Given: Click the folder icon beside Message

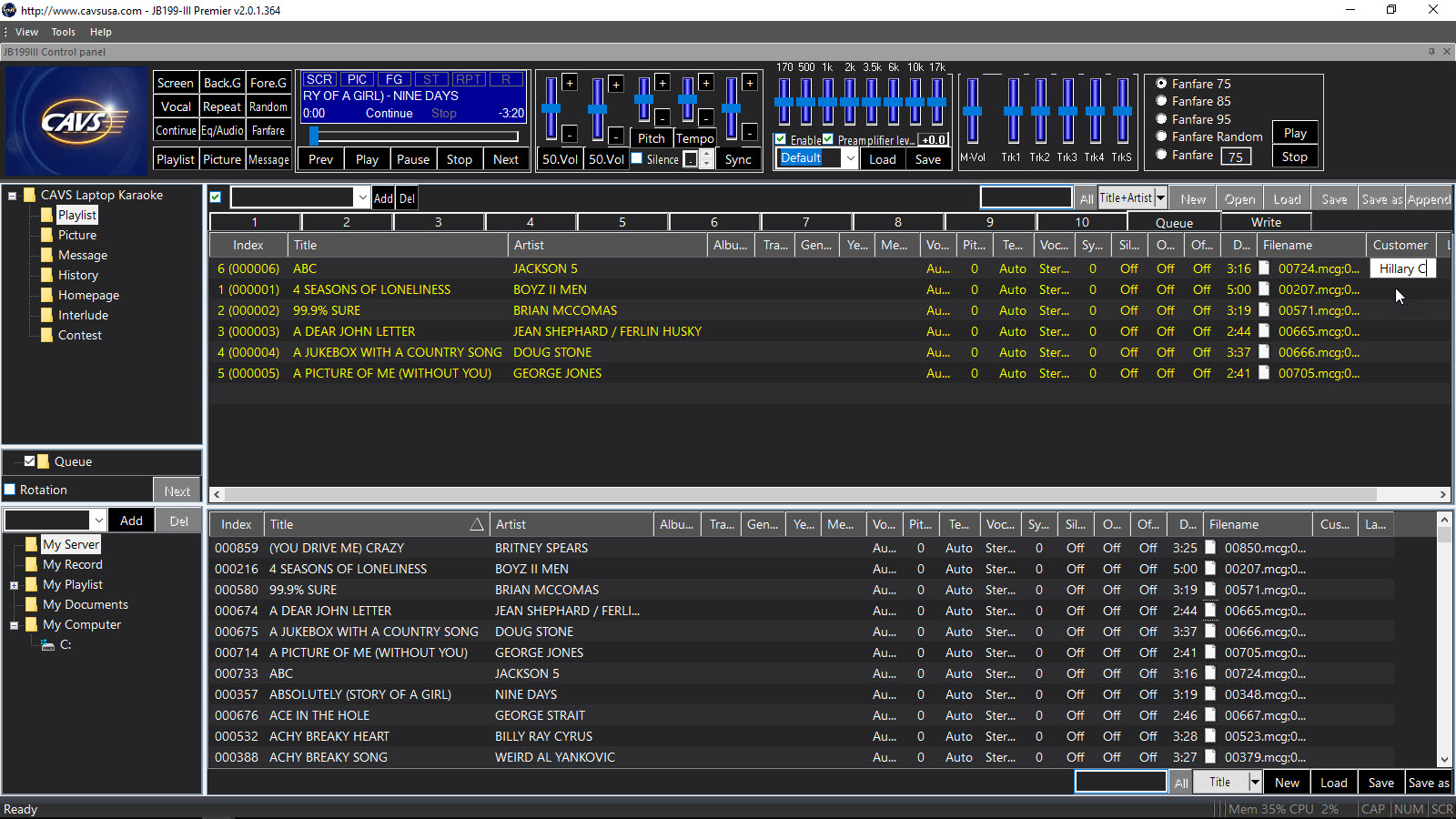Looking at the screenshot, I should coord(47,255).
